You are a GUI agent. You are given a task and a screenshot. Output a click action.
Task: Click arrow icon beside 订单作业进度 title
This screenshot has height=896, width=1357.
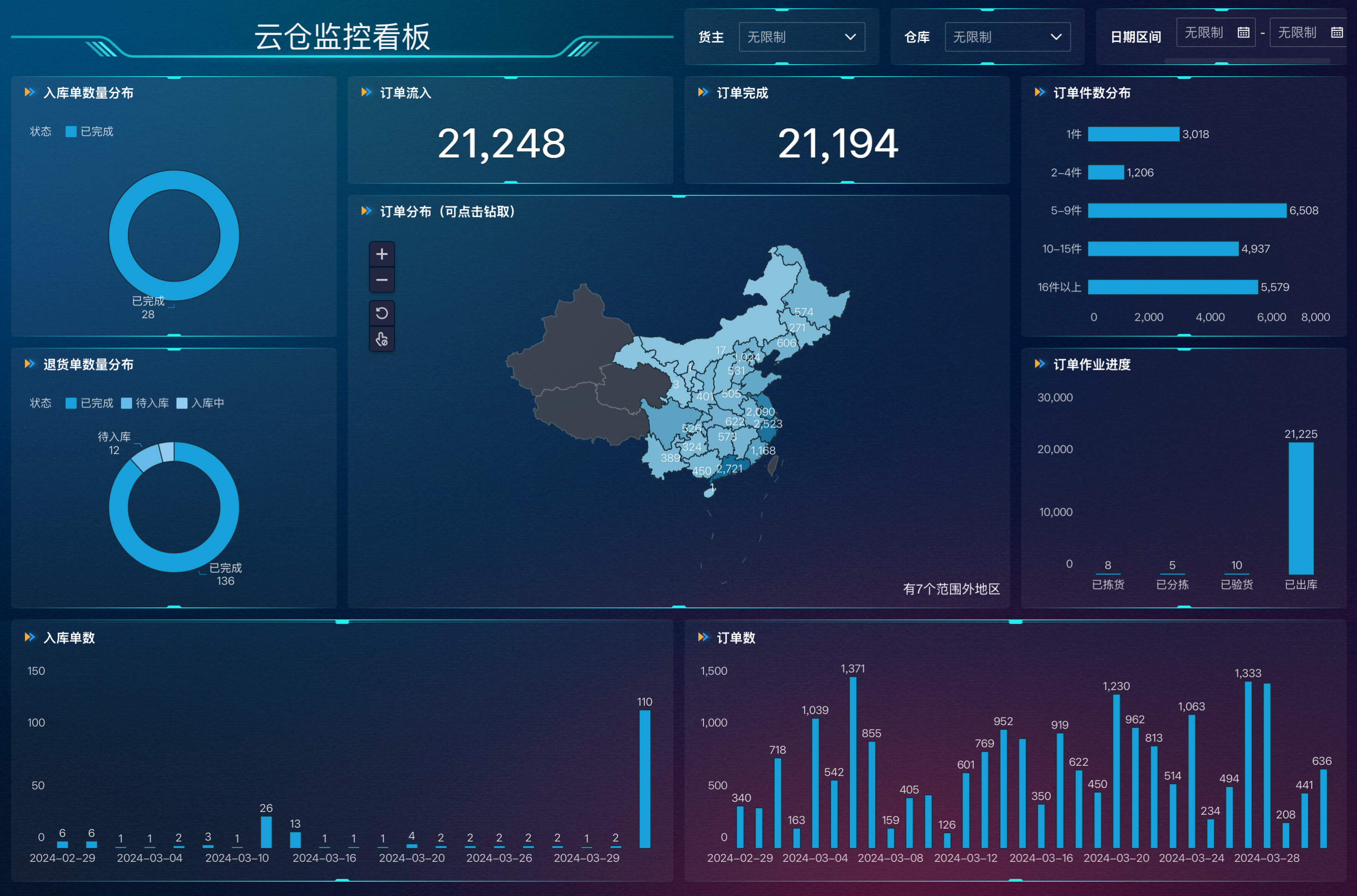click(1039, 363)
